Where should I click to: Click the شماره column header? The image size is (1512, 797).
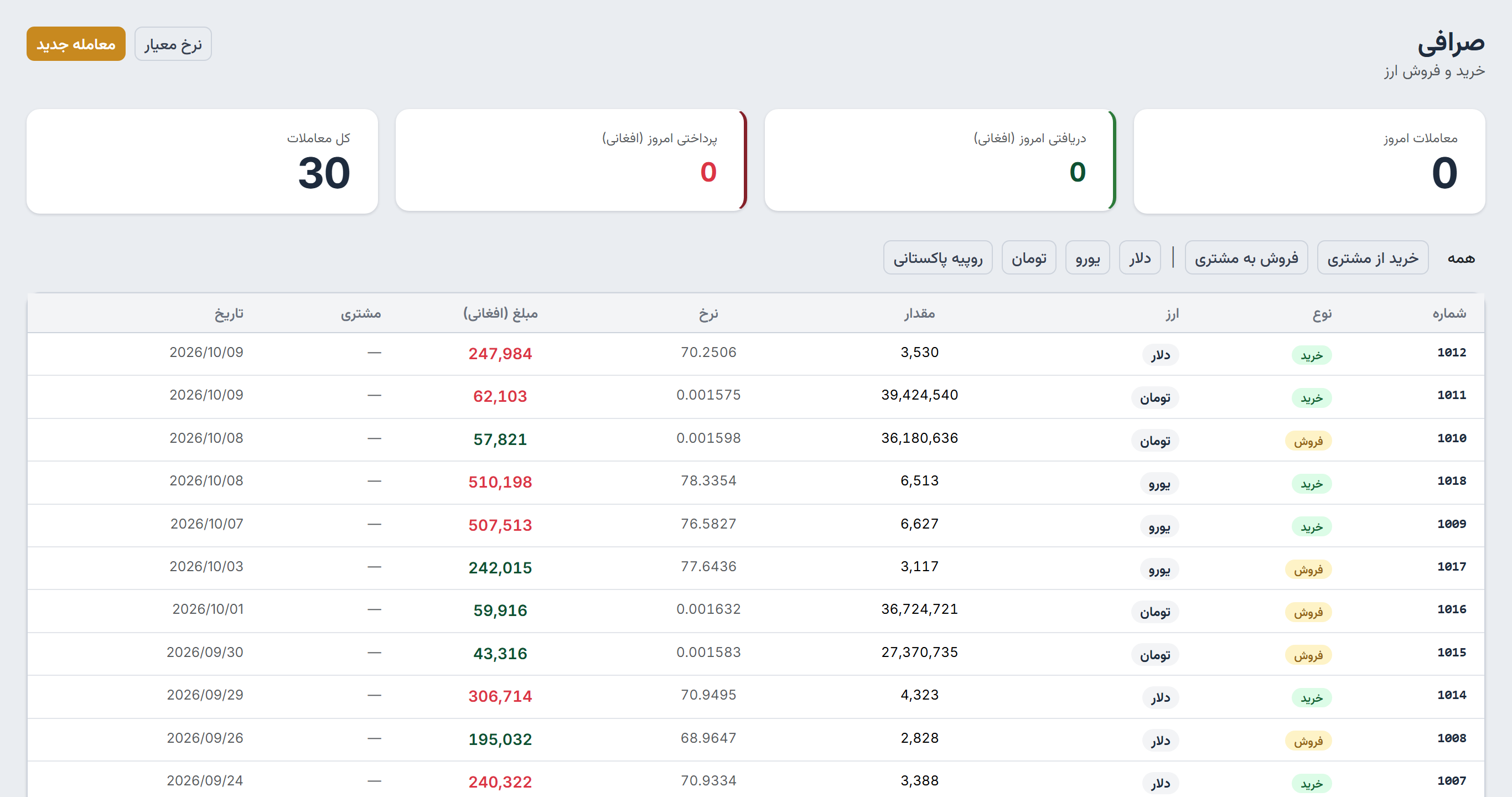click(1449, 313)
